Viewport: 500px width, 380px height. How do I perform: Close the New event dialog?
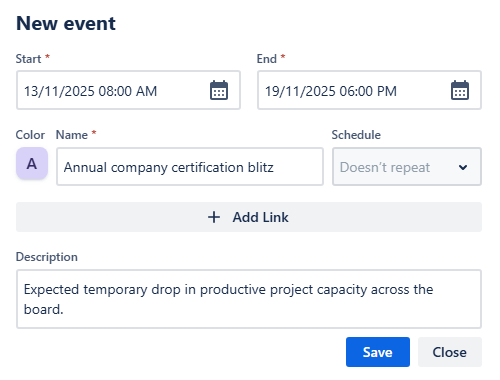(450, 352)
